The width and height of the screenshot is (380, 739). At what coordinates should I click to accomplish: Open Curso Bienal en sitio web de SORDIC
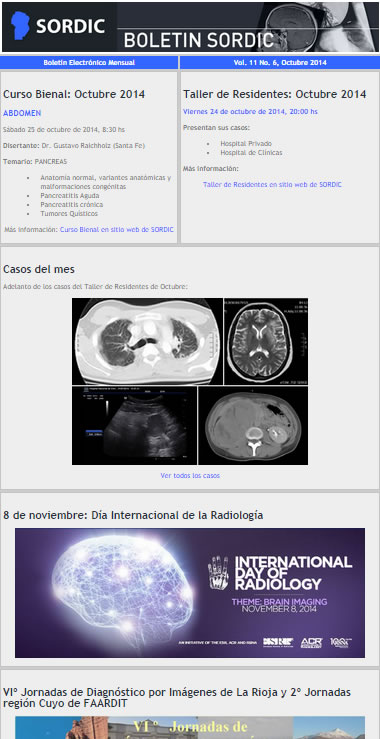(116, 230)
